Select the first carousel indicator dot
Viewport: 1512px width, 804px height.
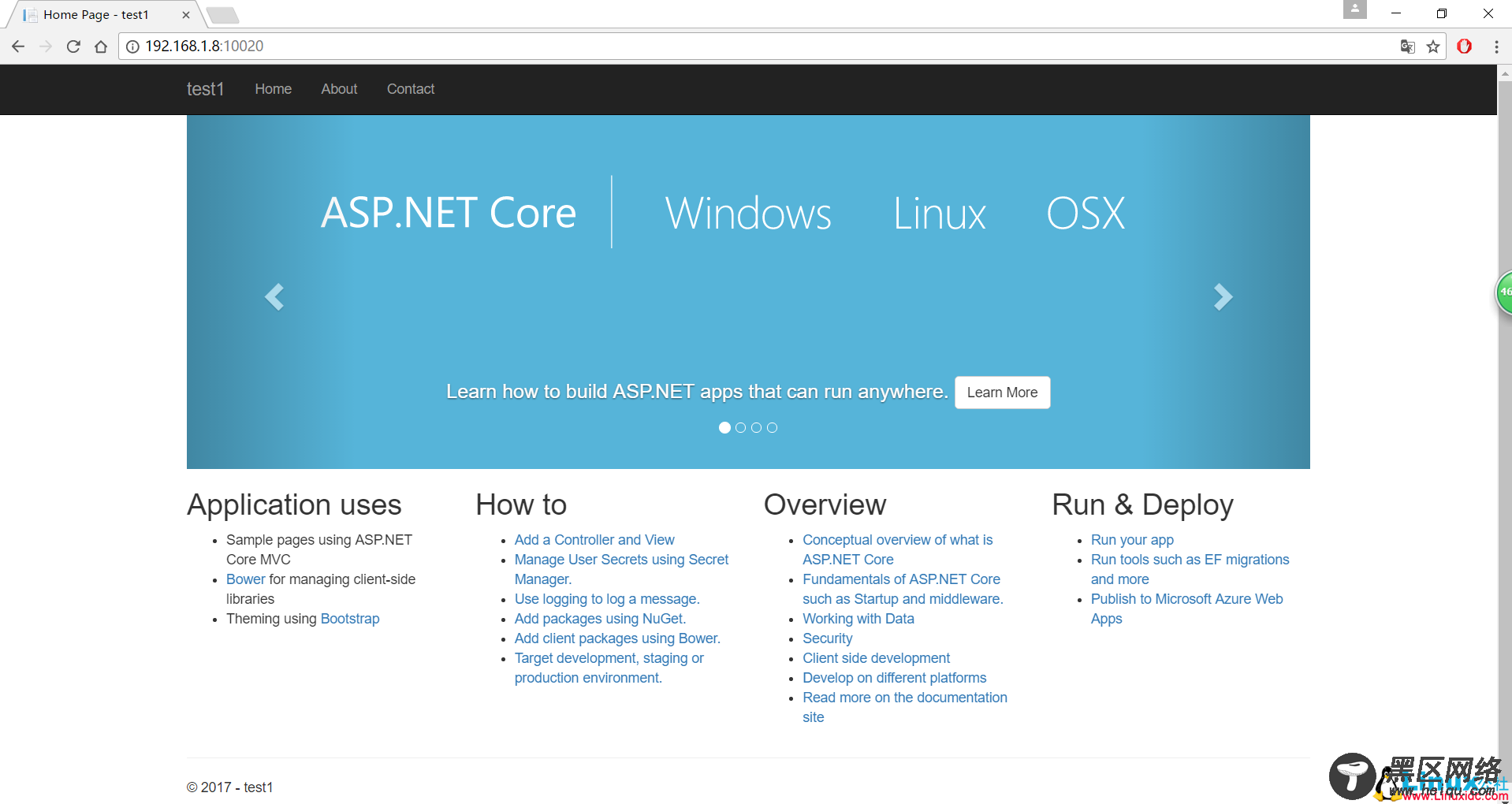click(724, 427)
